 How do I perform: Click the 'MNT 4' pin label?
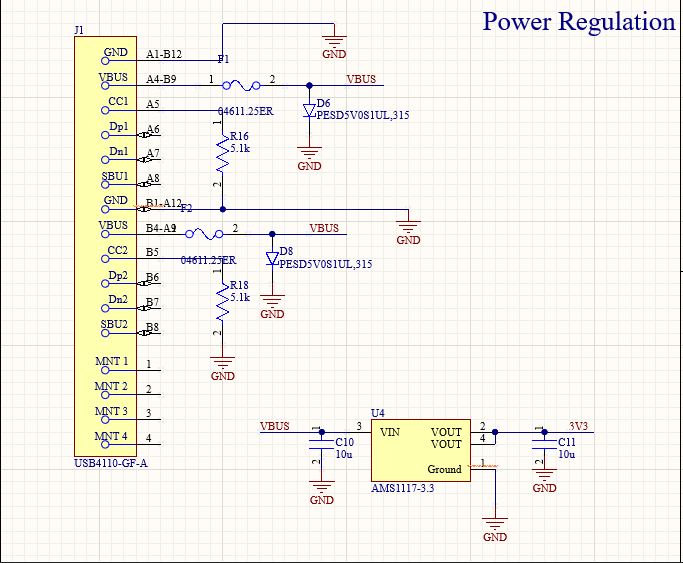pyautogui.click(x=111, y=436)
